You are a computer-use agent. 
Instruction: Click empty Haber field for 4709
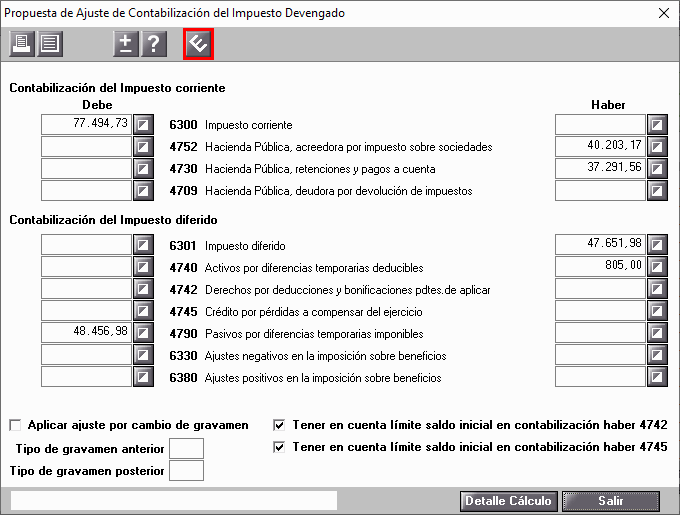point(600,191)
